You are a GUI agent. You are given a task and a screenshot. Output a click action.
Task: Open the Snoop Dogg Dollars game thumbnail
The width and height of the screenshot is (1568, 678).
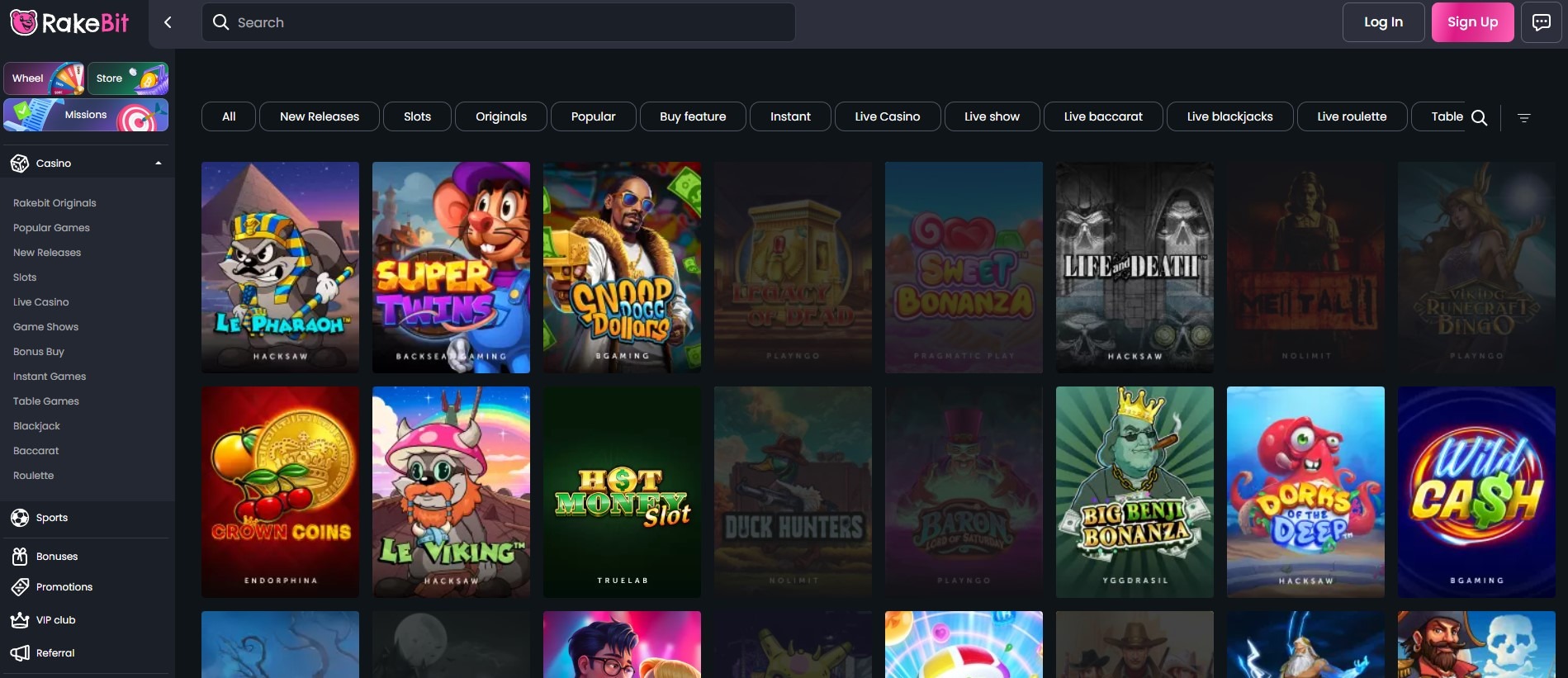coord(622,268)
